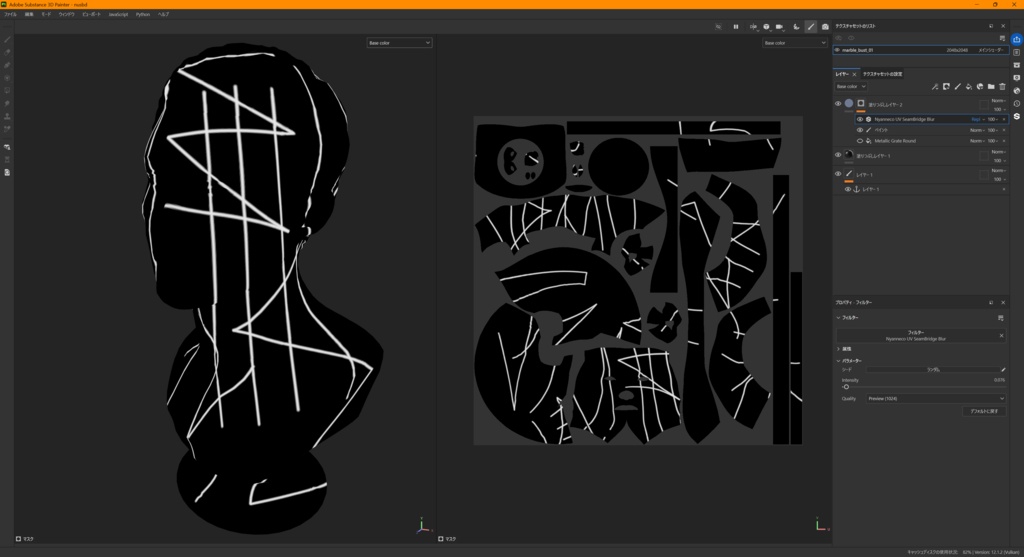This screenshot has height=557, width=1024.
Task: Click the add smart material icon
Action: (x=980, y=86)
